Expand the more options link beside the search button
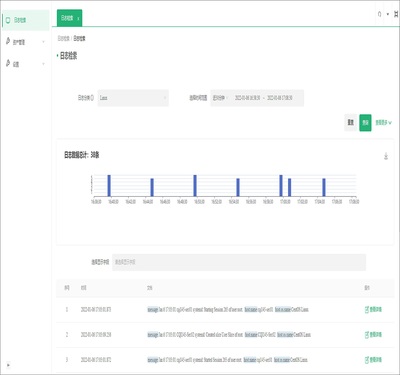 click(383, 123)
